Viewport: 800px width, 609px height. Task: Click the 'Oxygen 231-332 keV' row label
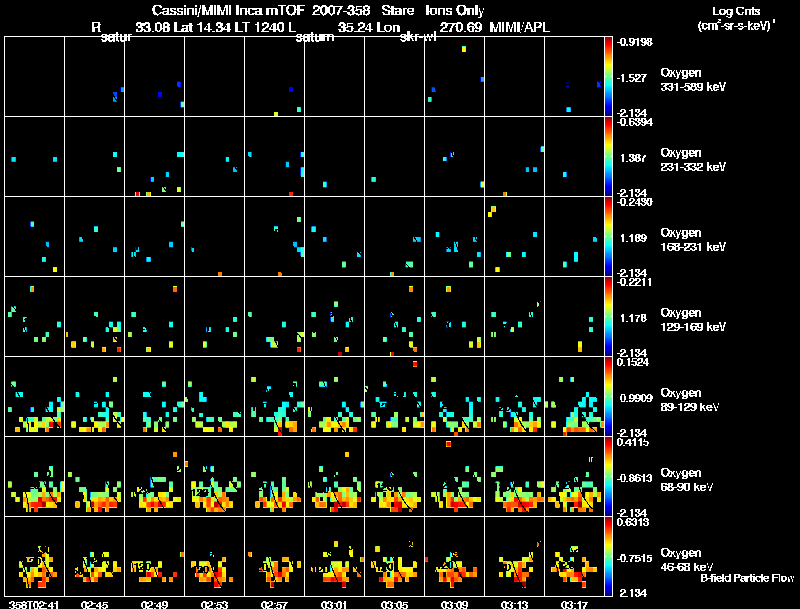point(693,160)
